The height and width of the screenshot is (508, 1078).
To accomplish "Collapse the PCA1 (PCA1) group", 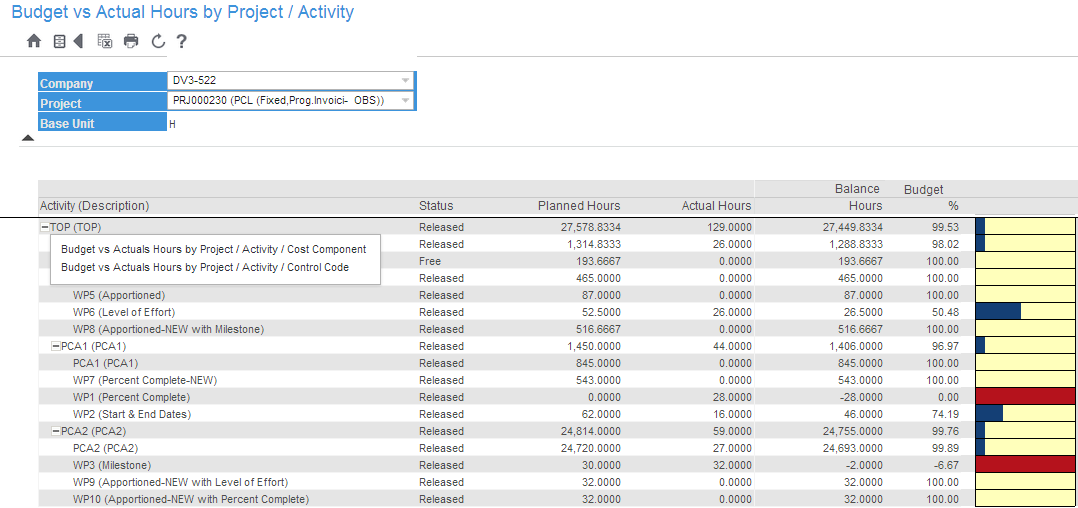I will pos(56,346).
